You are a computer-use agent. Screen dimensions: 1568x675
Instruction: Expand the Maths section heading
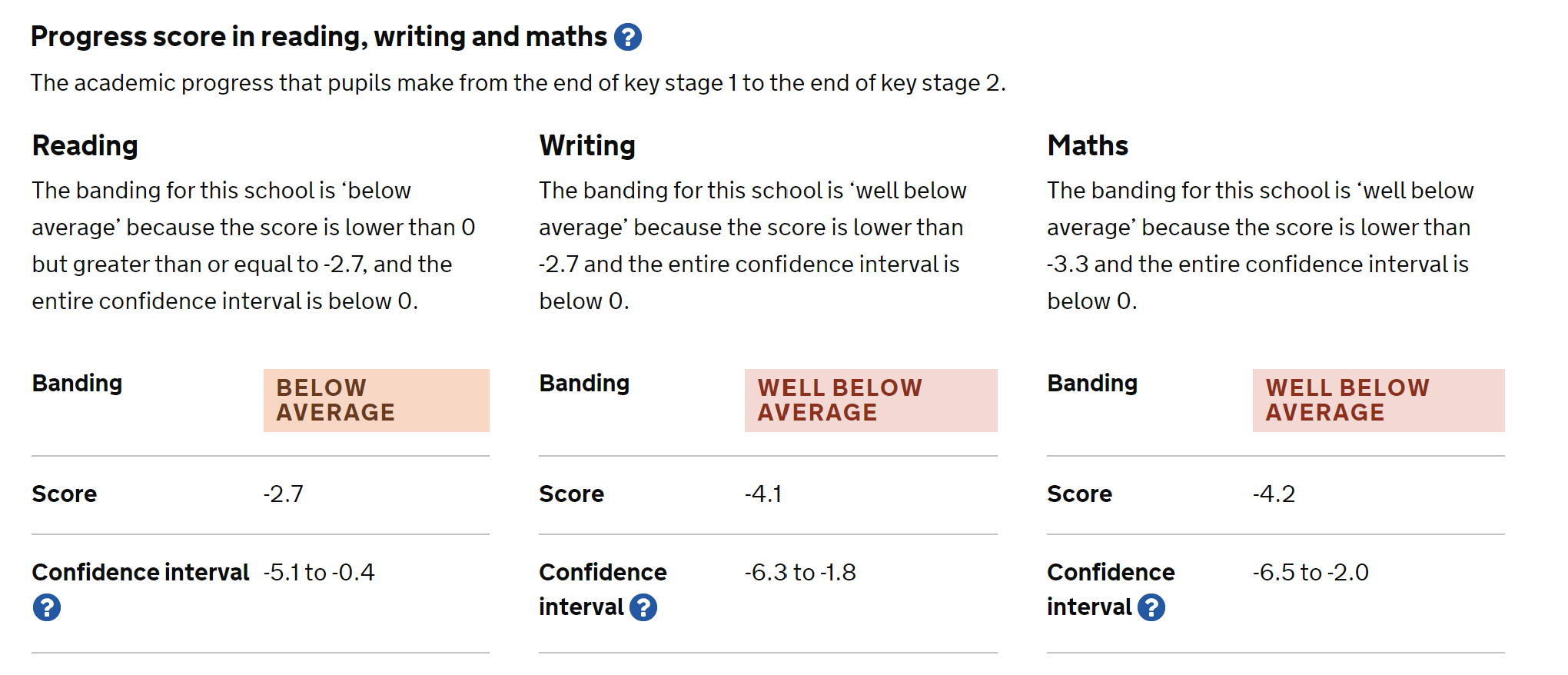[1087, 145]
